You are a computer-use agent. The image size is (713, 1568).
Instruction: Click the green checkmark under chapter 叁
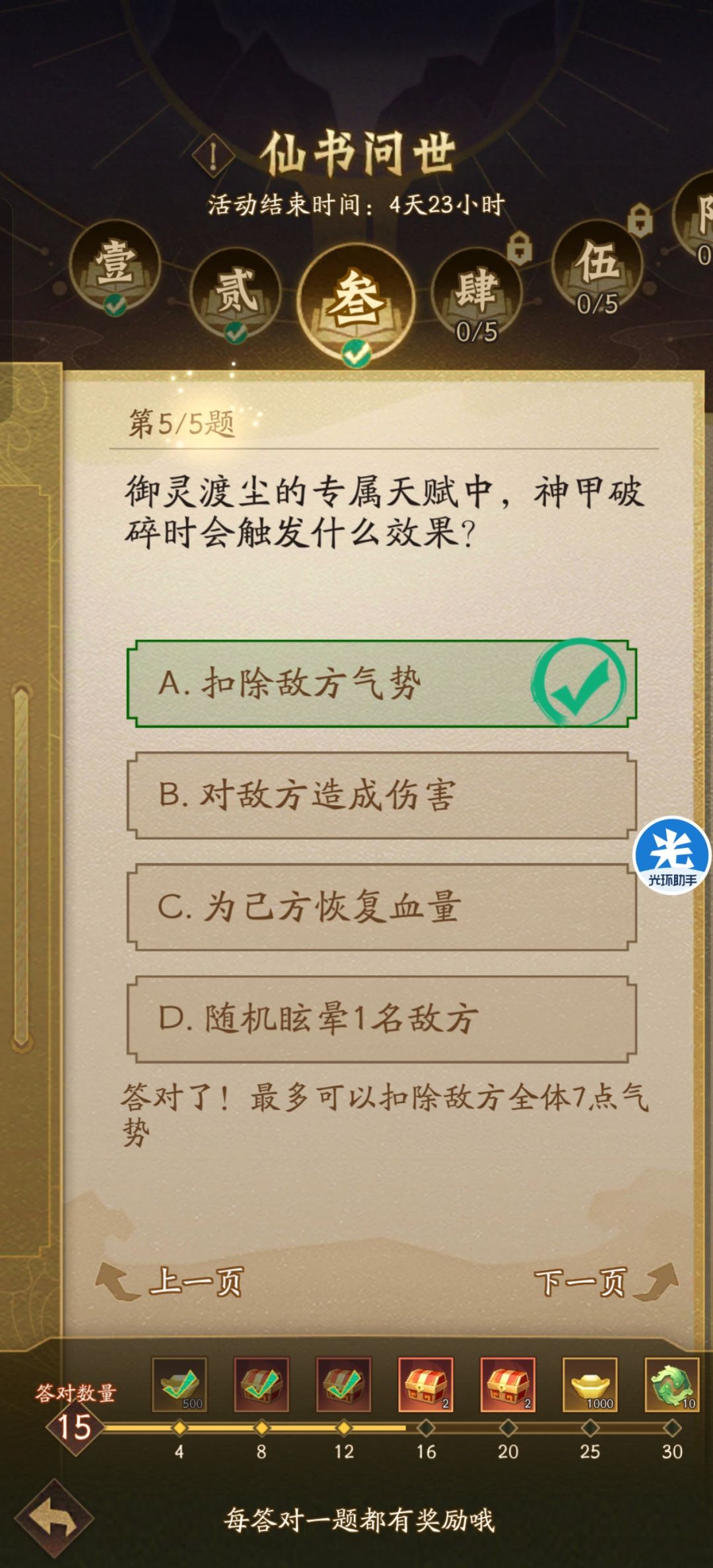pos(355,353)
